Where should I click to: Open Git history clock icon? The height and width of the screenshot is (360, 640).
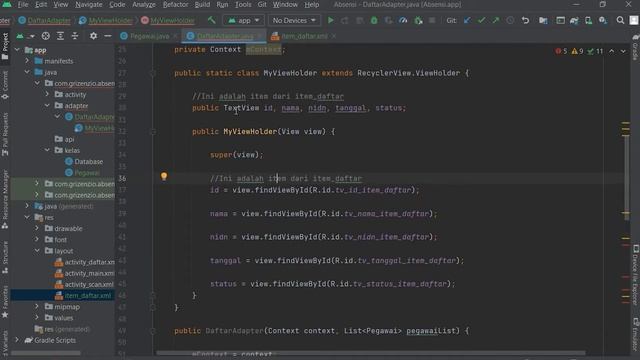510,20
